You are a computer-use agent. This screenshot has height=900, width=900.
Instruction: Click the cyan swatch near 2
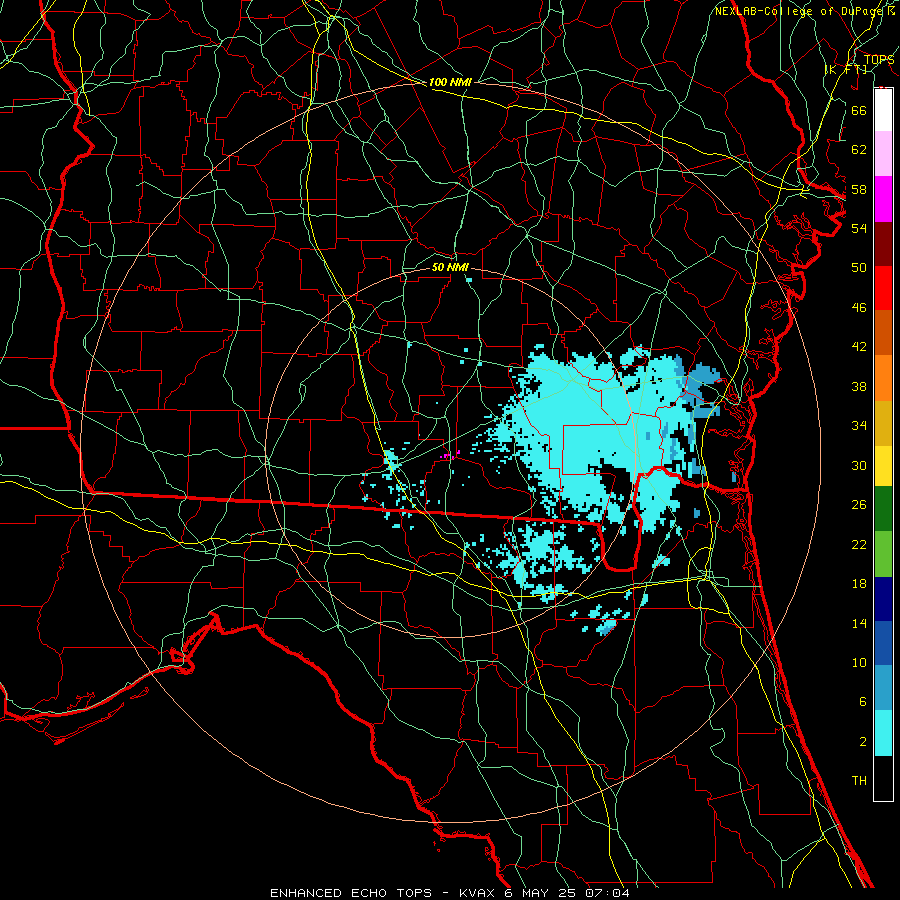pyautogui.click(x=883, y=733)
